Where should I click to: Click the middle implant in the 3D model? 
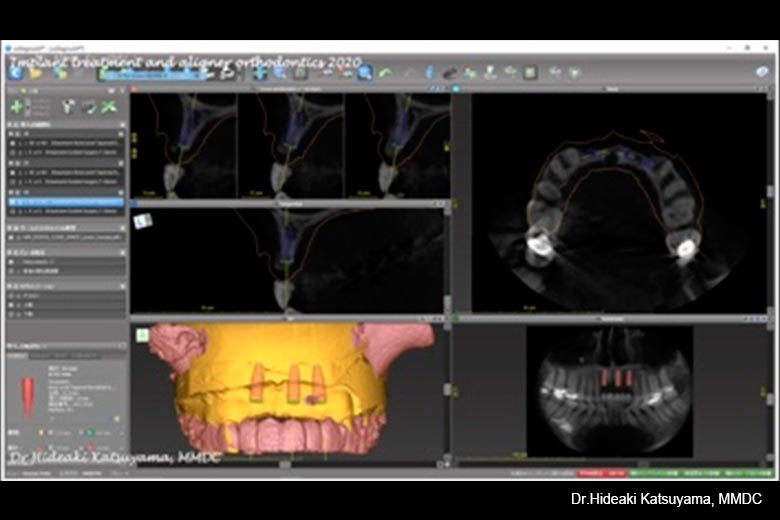click(293, 384)
